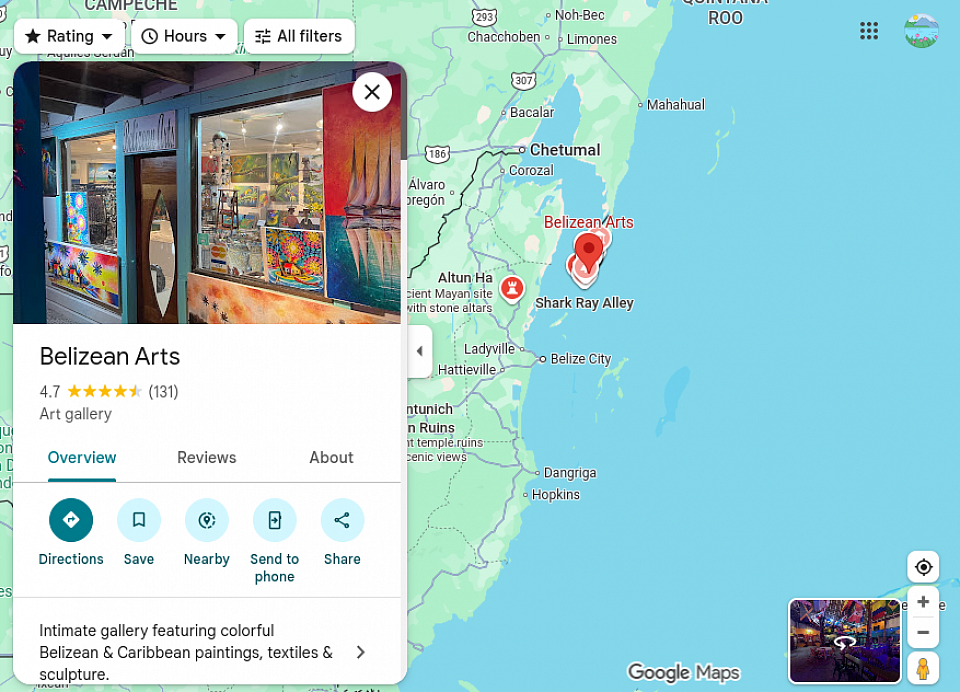This screenshot has width=960, height=692.
Task: Open the Street View thumbnail preview
Action: [x=845, y=641]
